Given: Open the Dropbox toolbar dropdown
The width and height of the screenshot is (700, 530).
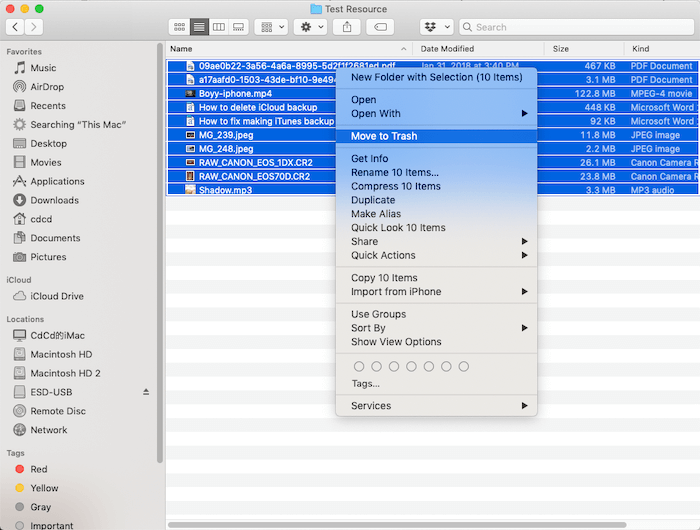Looking at the screenshot, I should click(437, 27).
